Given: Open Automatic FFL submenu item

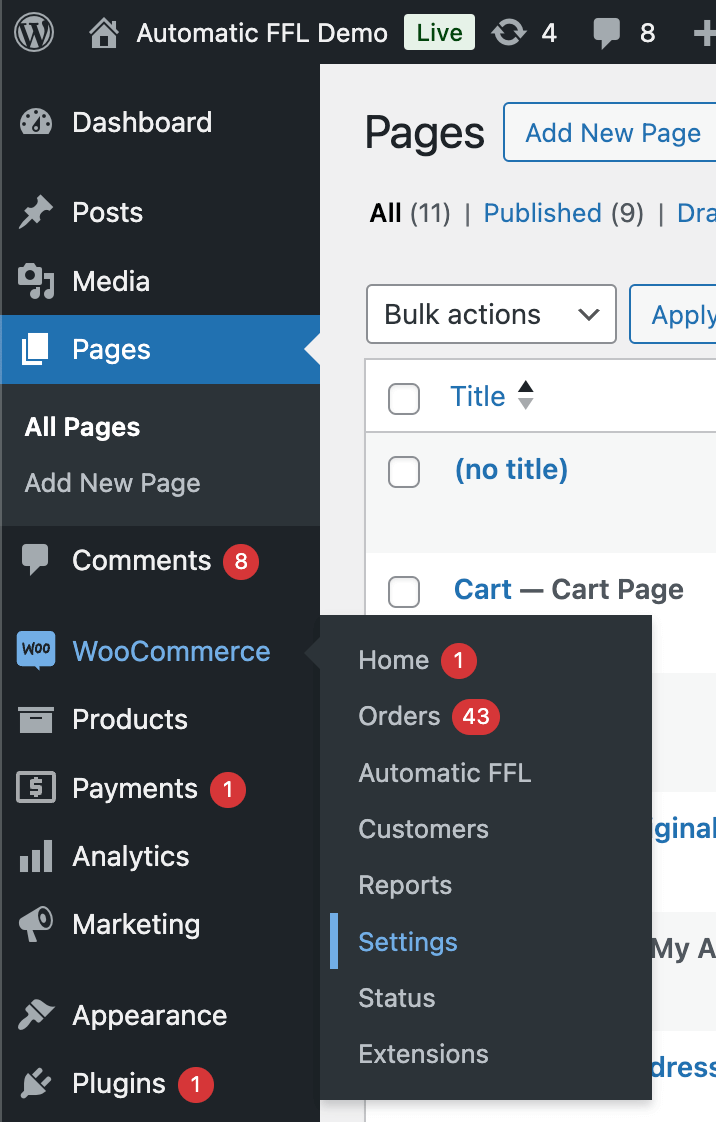Looking at the screenshot, I should [x=445, y=773].
